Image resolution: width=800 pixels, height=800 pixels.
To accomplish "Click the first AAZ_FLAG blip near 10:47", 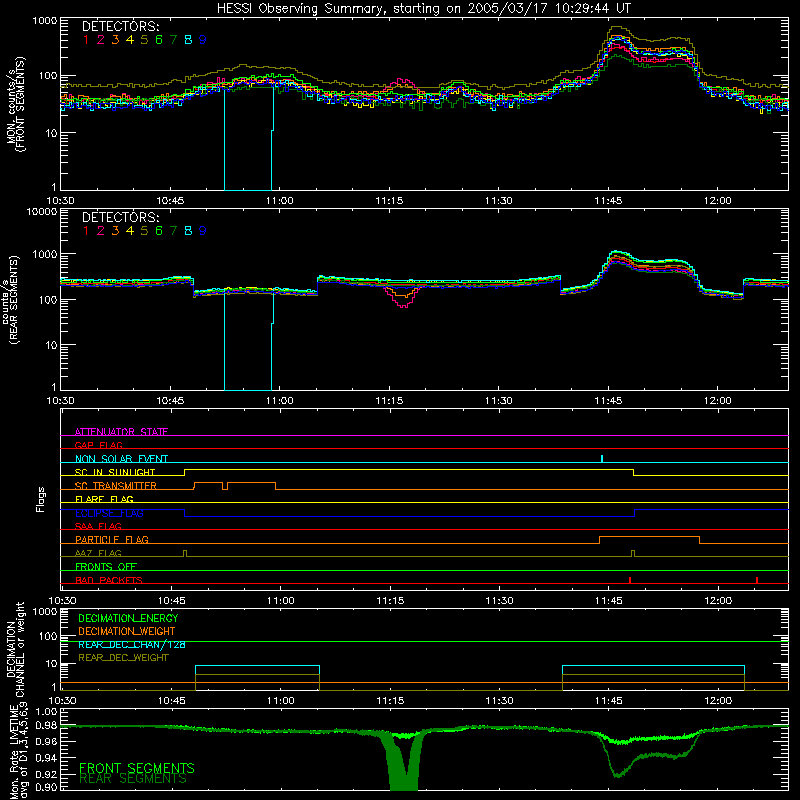I will click(x=185, y=553).
